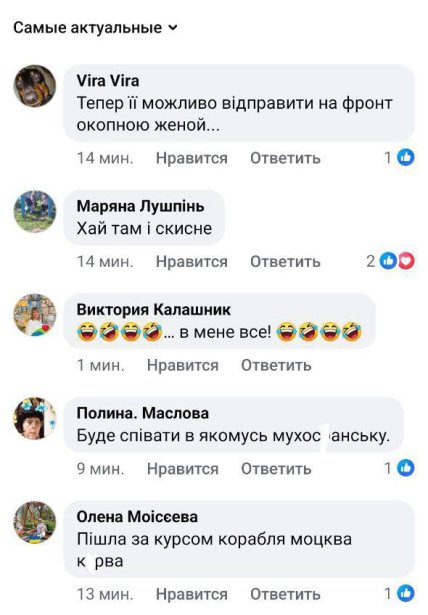
Task: Click the like reaction icon on Vira Vira's comment
Action: coord(406,158)
